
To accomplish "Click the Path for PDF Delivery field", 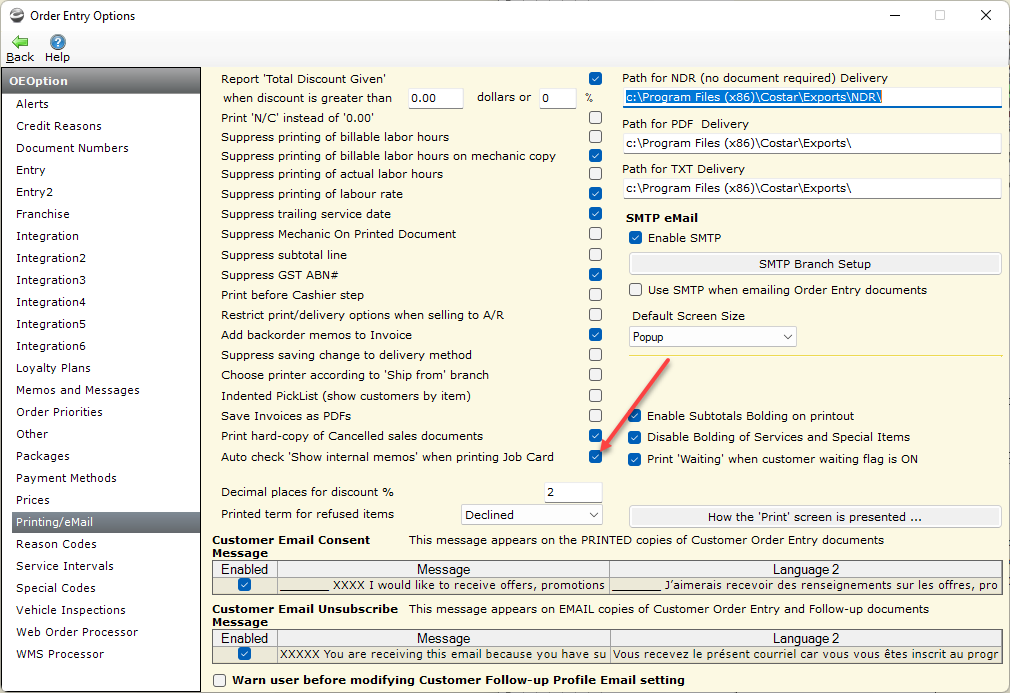I will [811, 143].
